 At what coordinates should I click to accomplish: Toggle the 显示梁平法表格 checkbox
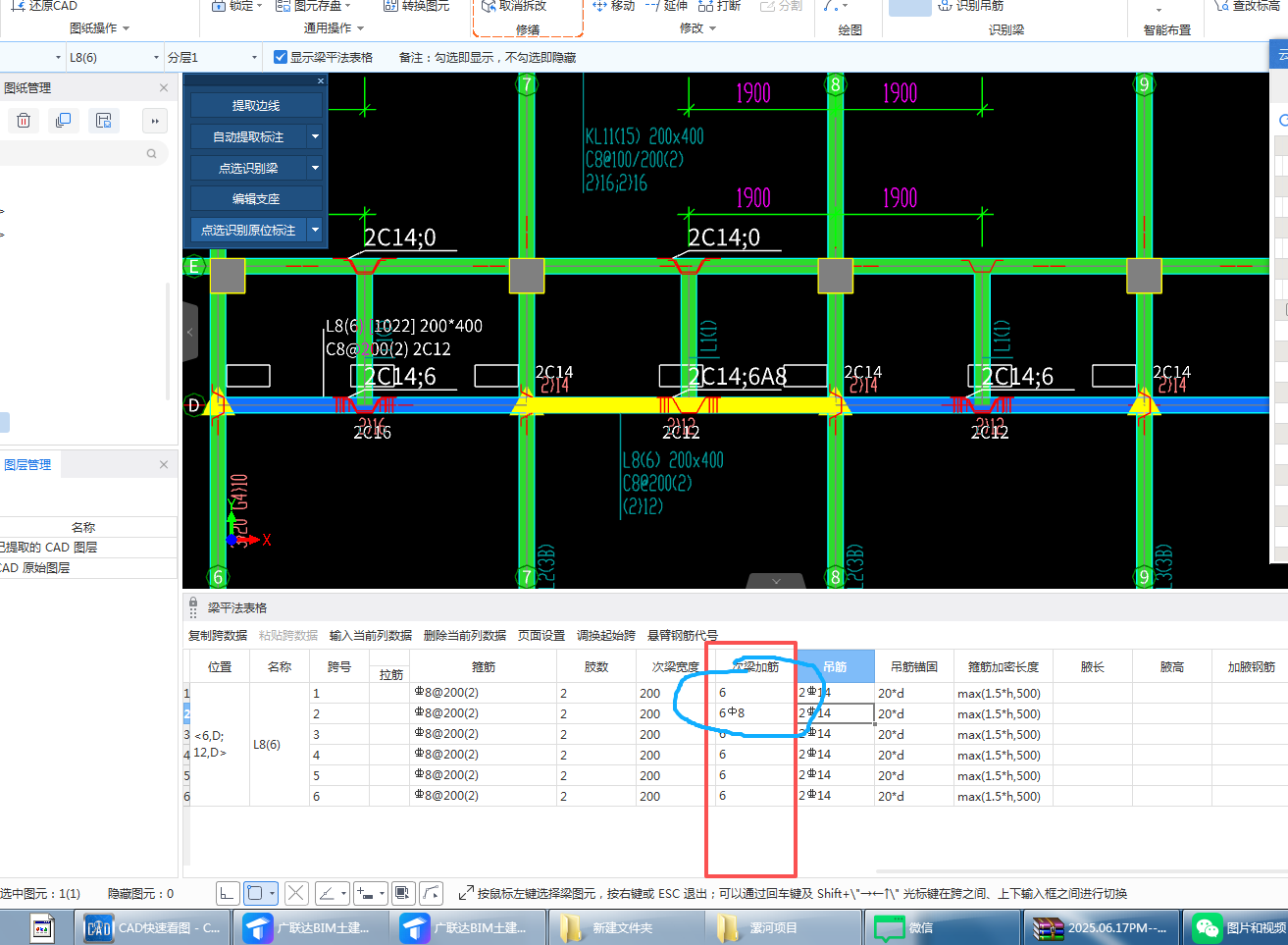(x=281, y=57)
